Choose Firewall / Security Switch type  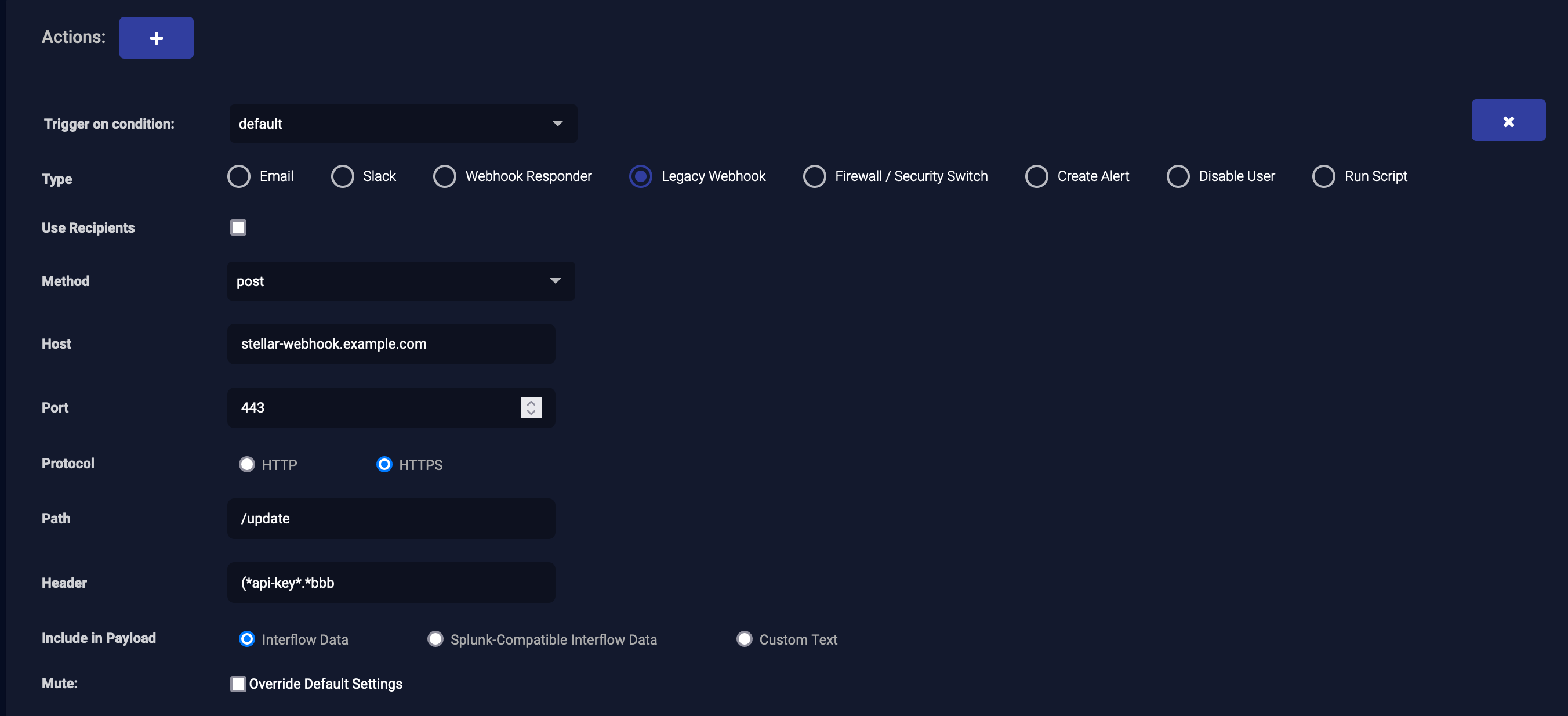pyautogui.click(x=814, y=176)
